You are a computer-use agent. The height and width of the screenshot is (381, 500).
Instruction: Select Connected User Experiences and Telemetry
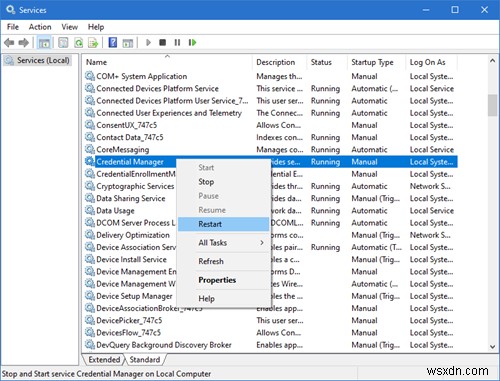click(270, 113)
